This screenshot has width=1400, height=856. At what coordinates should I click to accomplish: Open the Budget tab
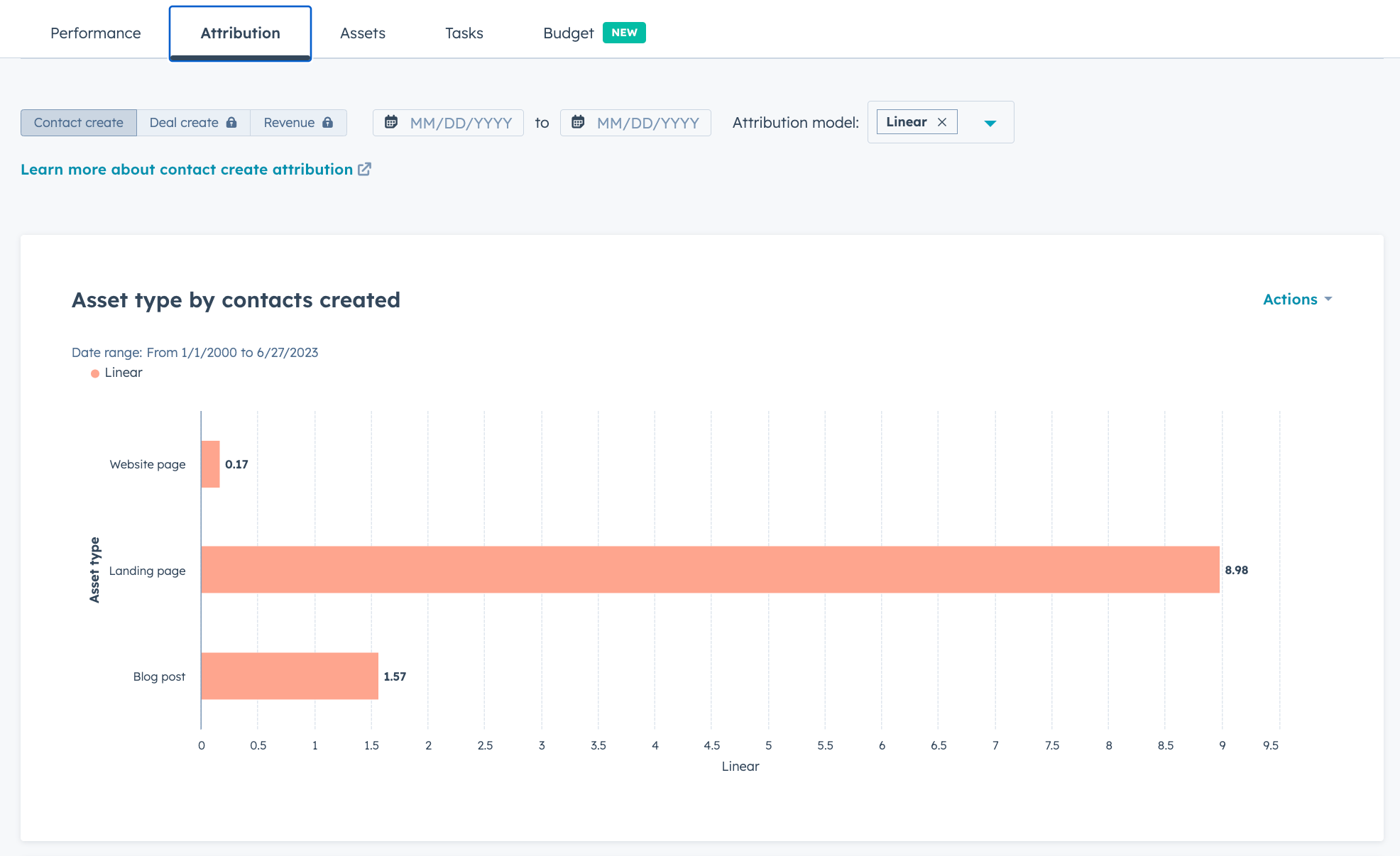click(568, 33)
